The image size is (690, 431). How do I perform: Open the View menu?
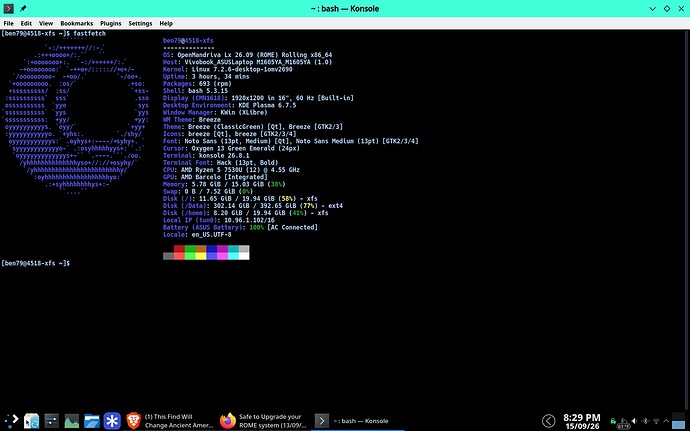[x=46, y=23]
